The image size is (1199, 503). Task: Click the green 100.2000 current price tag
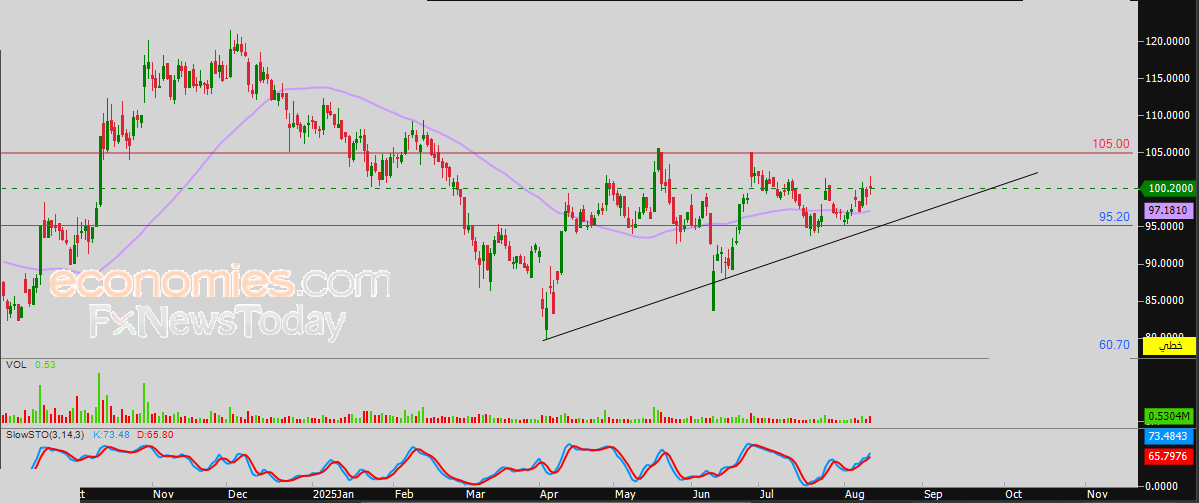coord(1169,188)
